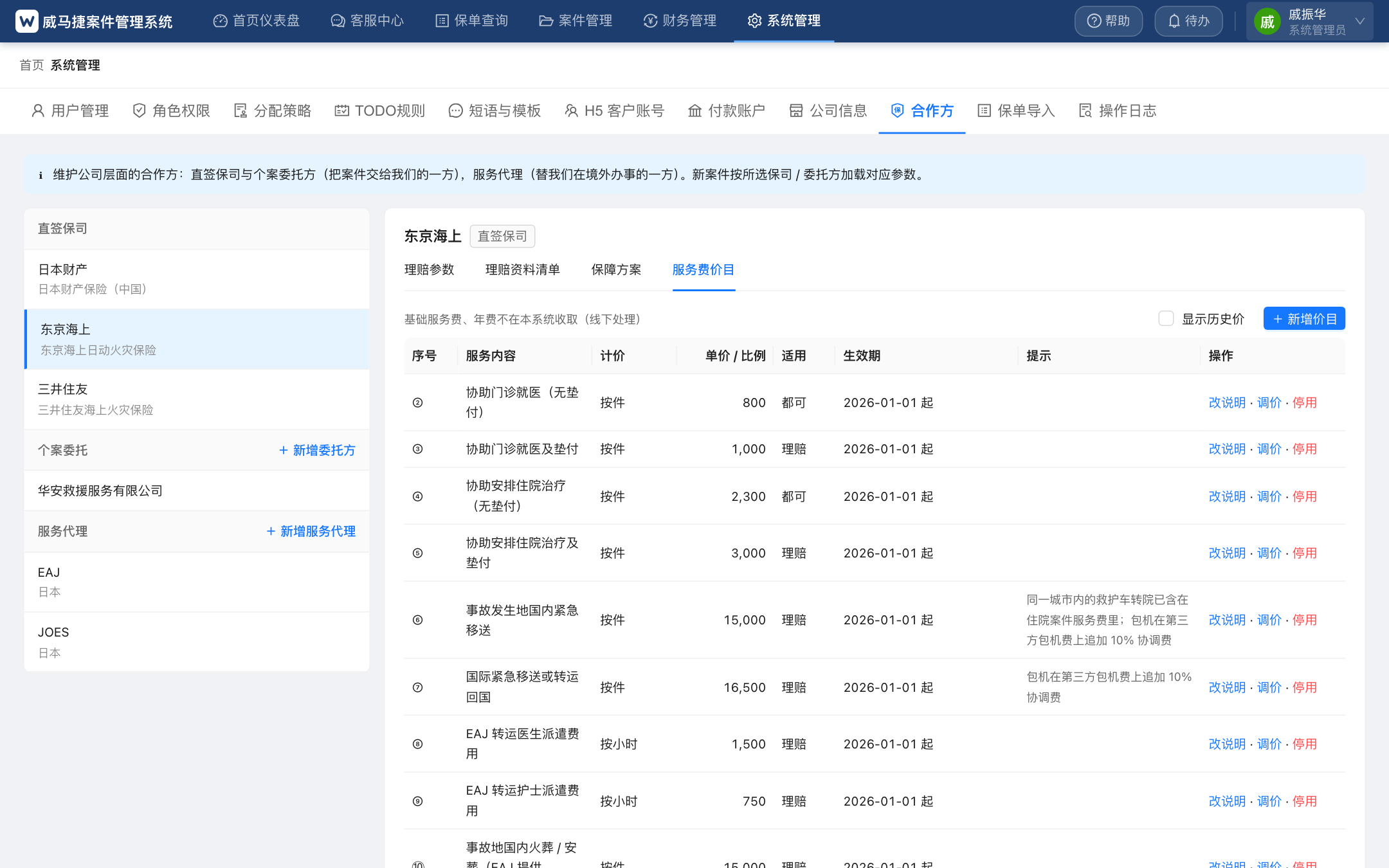Click the 保单查询 list icon
This screenshot has height=868, width=1389.
pos(442,21)
